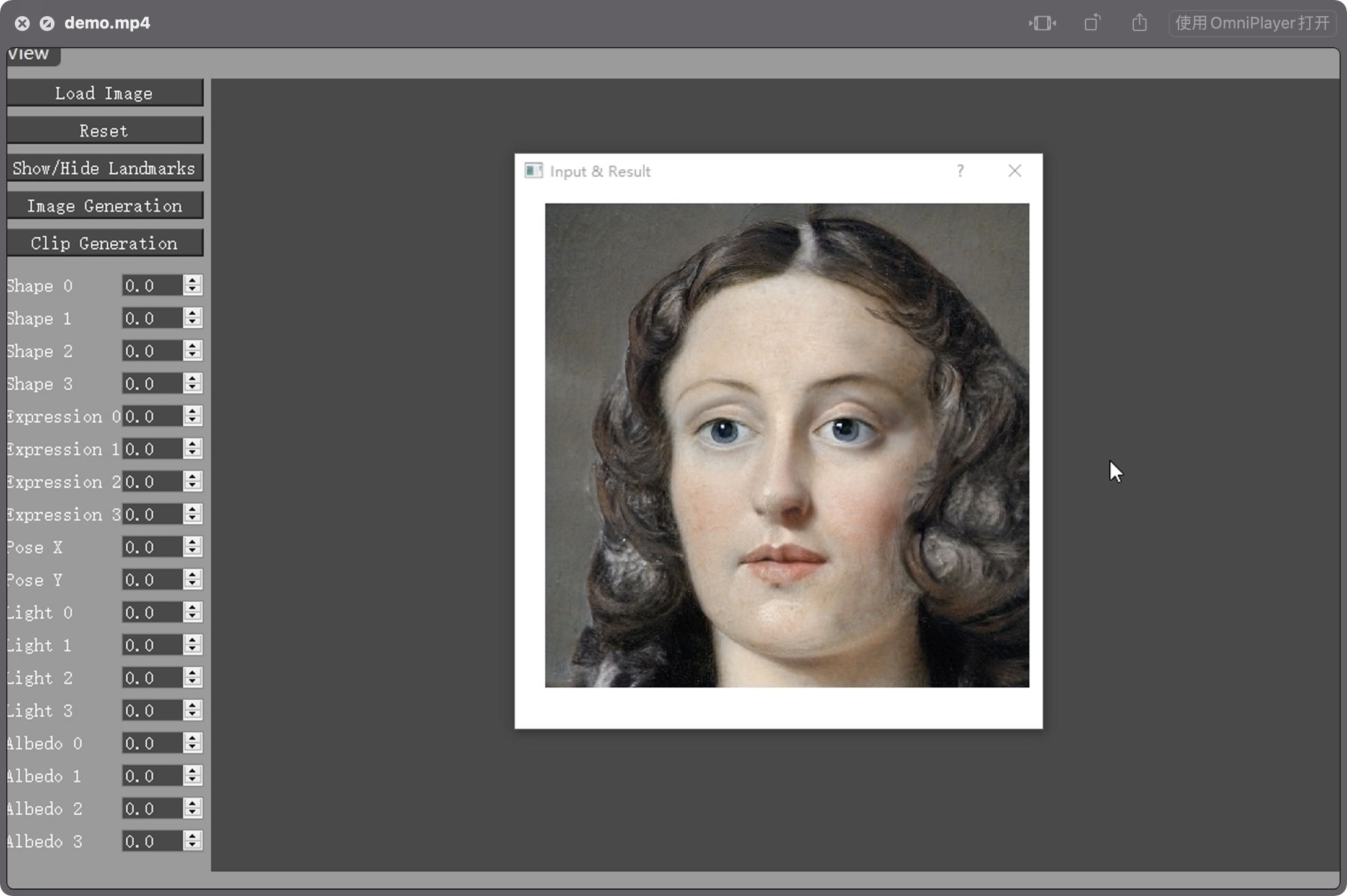Click the question mark help icon

point(960,170)
